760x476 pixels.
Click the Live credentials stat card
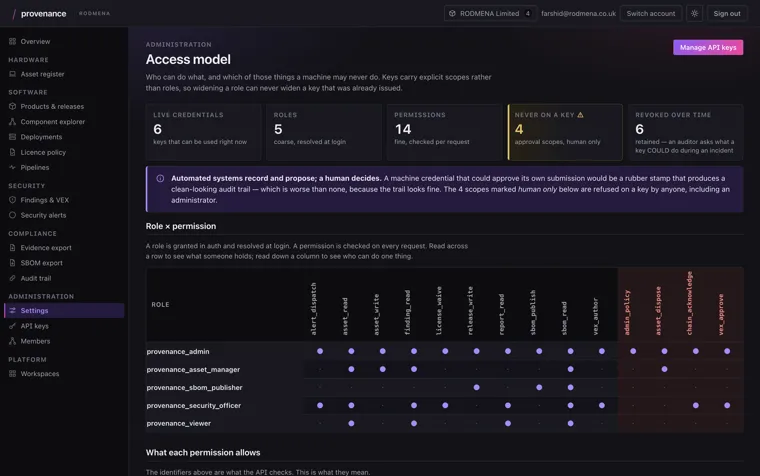[x=204, y=132]
